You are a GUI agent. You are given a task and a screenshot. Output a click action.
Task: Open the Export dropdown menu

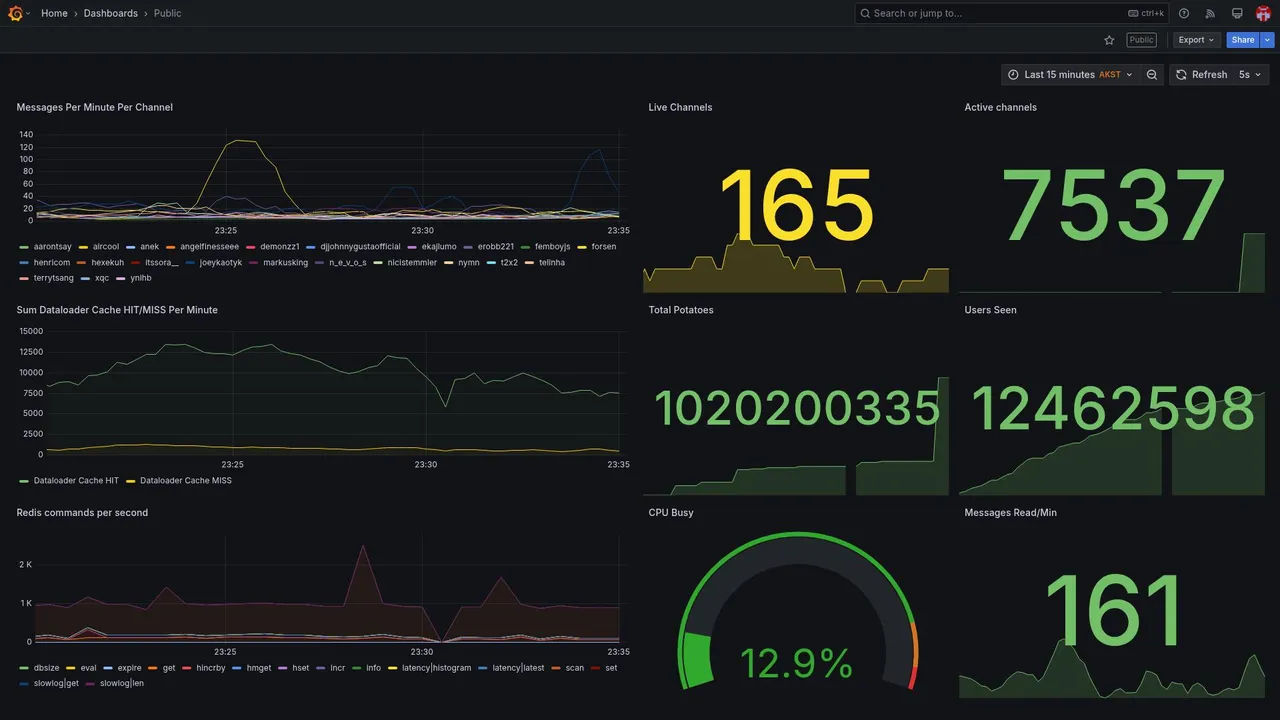click(1196, 40)
